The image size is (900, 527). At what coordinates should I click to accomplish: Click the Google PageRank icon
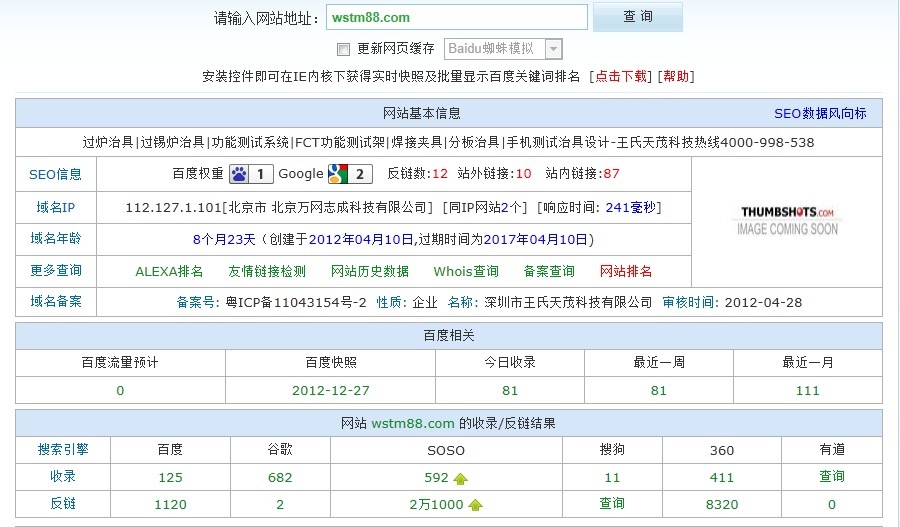[350, 174]
